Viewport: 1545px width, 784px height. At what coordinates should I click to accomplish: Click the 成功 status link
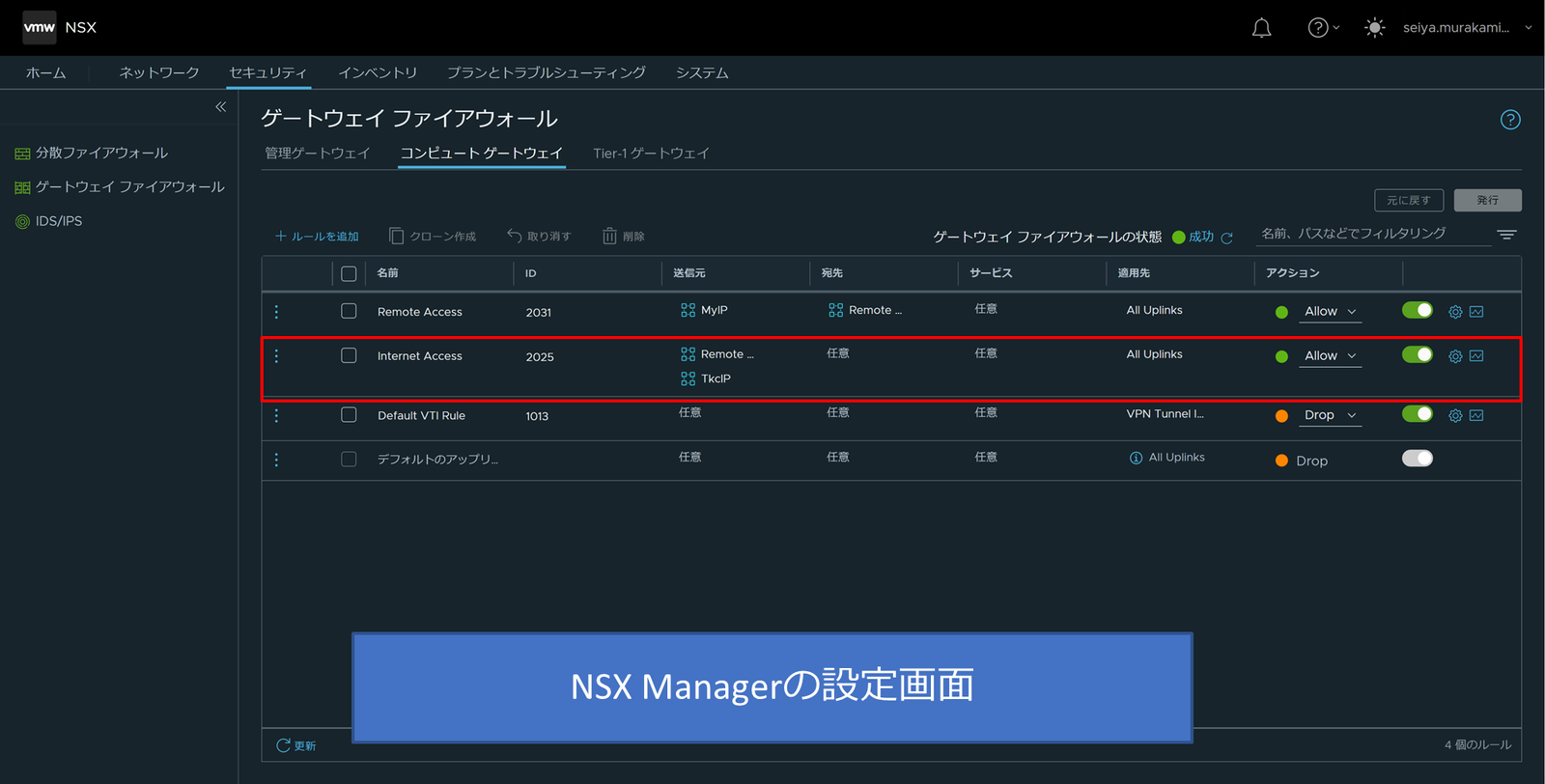[1201, 237]
